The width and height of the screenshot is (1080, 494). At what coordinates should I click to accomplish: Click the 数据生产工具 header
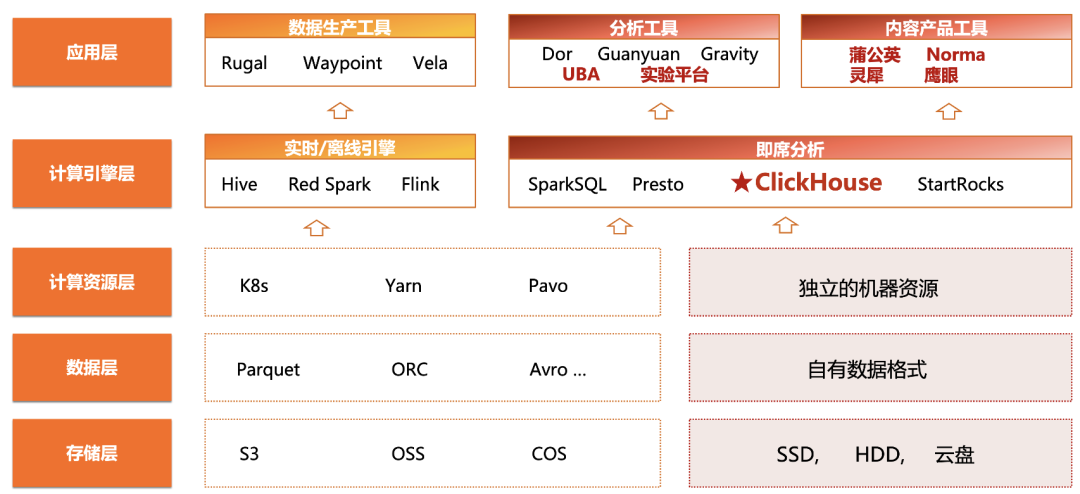pos(340,26)
